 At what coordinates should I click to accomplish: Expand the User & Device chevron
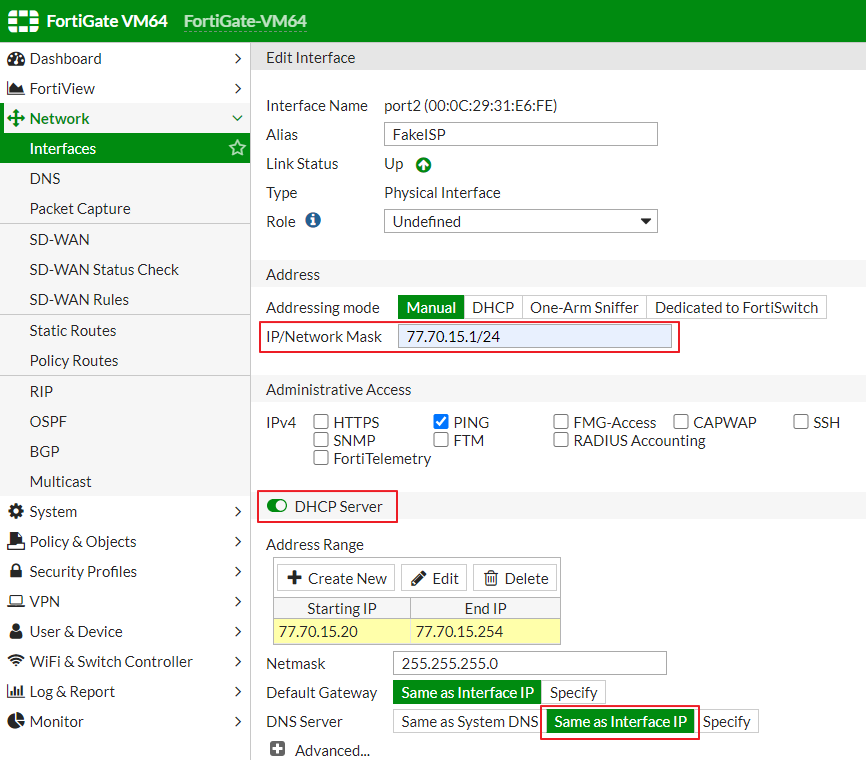[238, 631]
